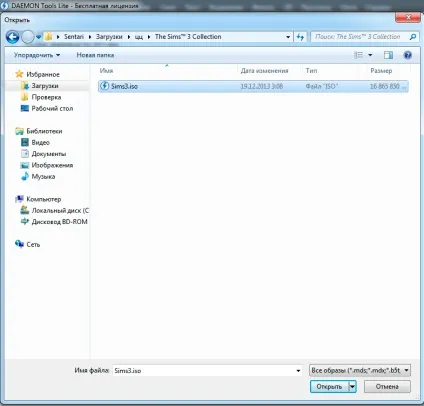Click the Favorites star icon
Screen dimensions: 424x406
(x=19, y=74)
